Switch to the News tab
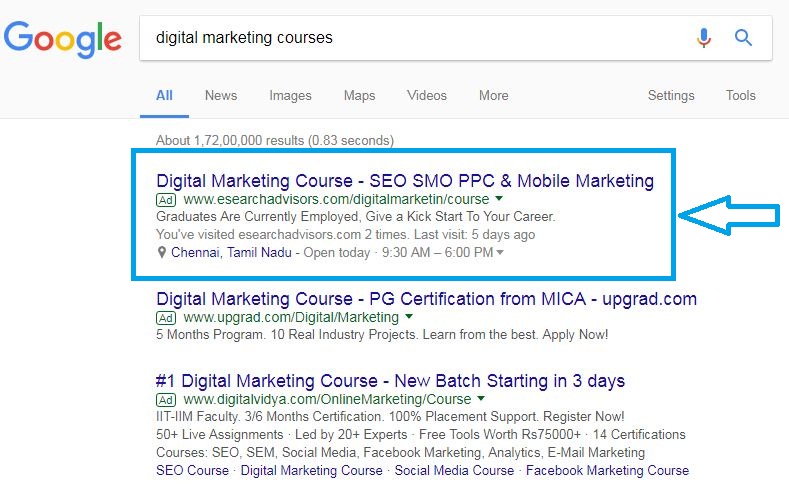 221,96
